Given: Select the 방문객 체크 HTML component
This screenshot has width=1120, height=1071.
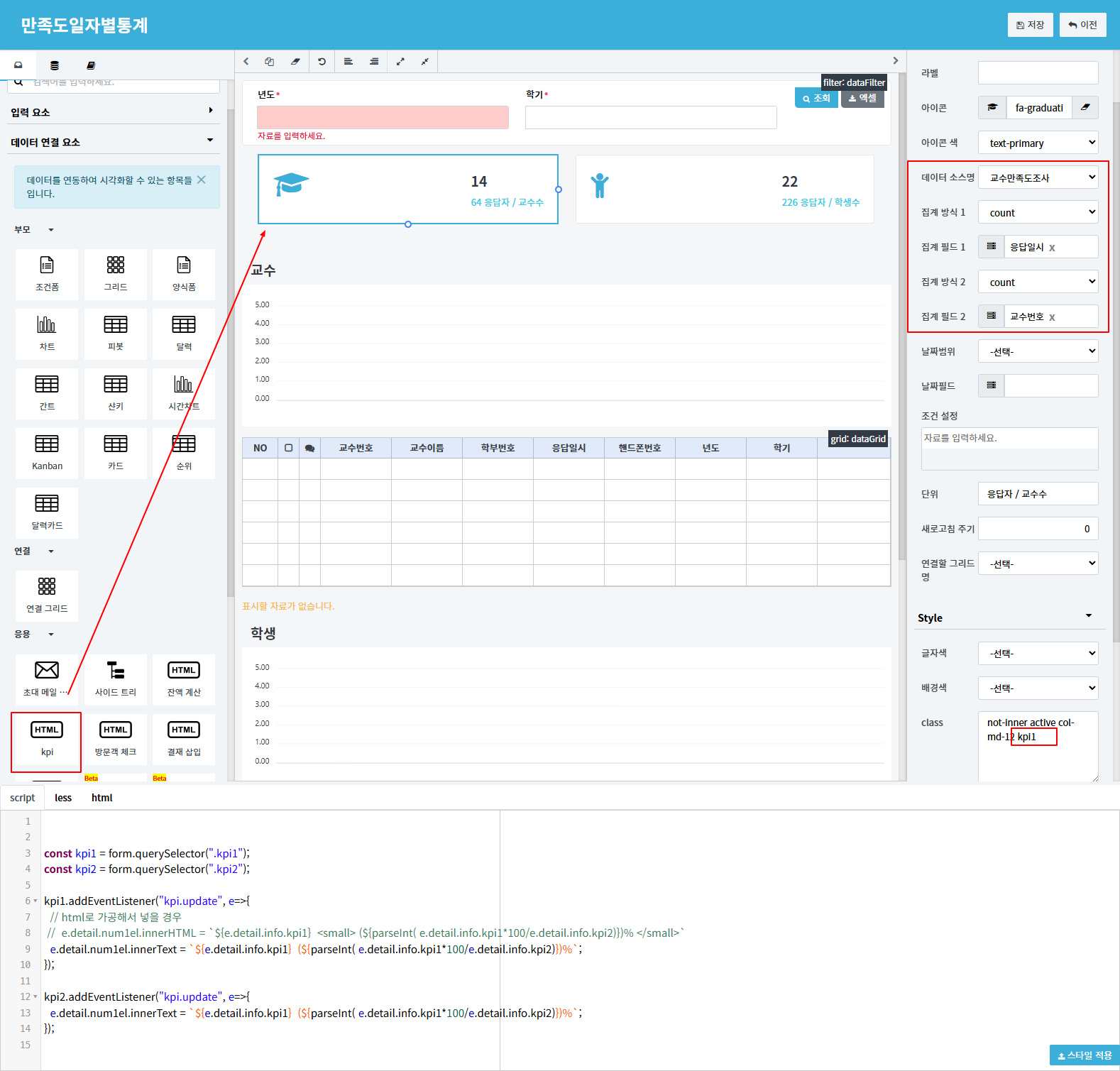Looking at the screenshot, I should (x=116, y=739).
